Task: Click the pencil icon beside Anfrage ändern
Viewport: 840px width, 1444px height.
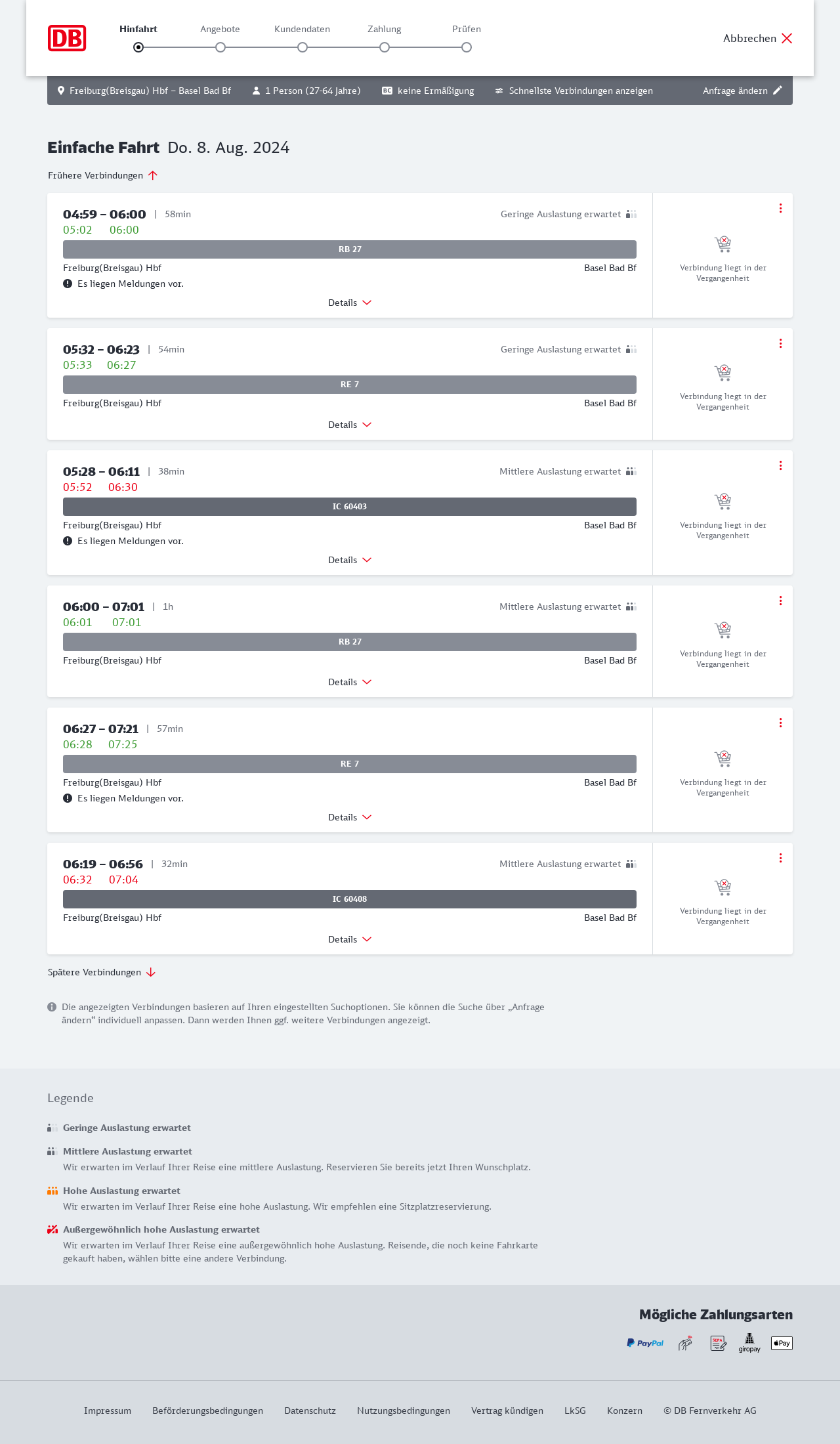Action: click(778, 91)
